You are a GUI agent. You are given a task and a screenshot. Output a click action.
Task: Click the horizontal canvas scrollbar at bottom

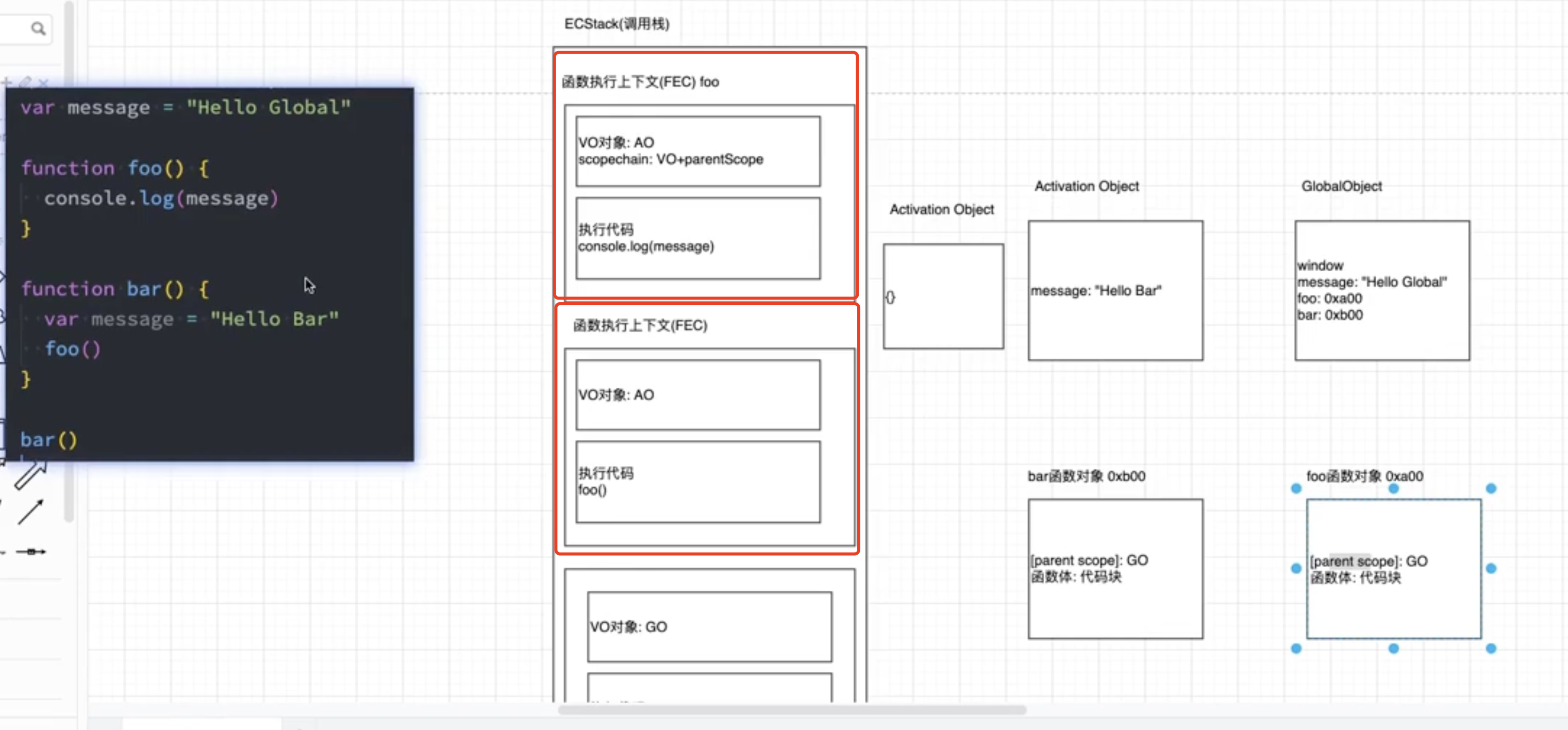(x=792, y=710)
